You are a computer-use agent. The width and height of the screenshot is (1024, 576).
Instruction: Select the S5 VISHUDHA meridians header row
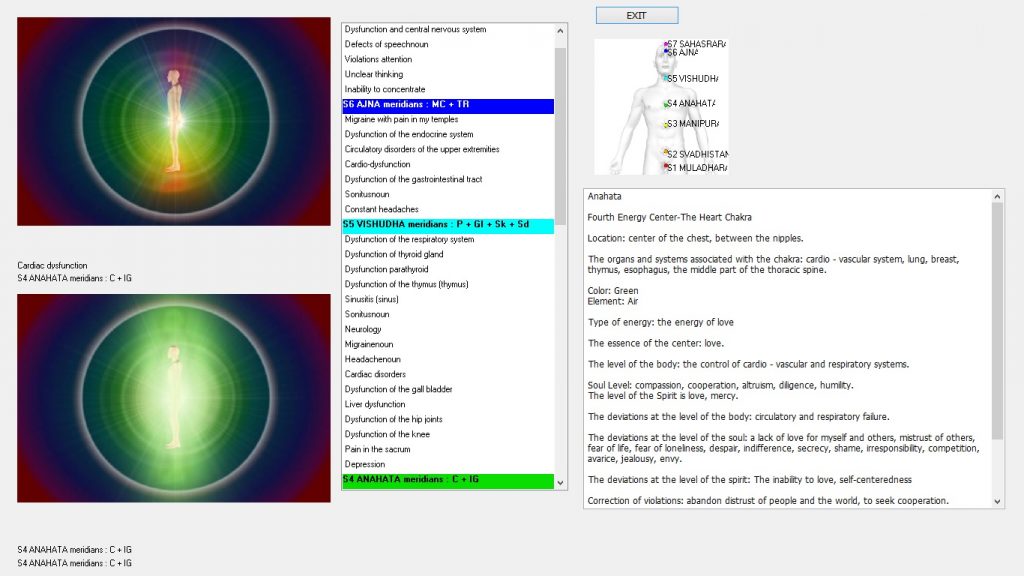447,225
